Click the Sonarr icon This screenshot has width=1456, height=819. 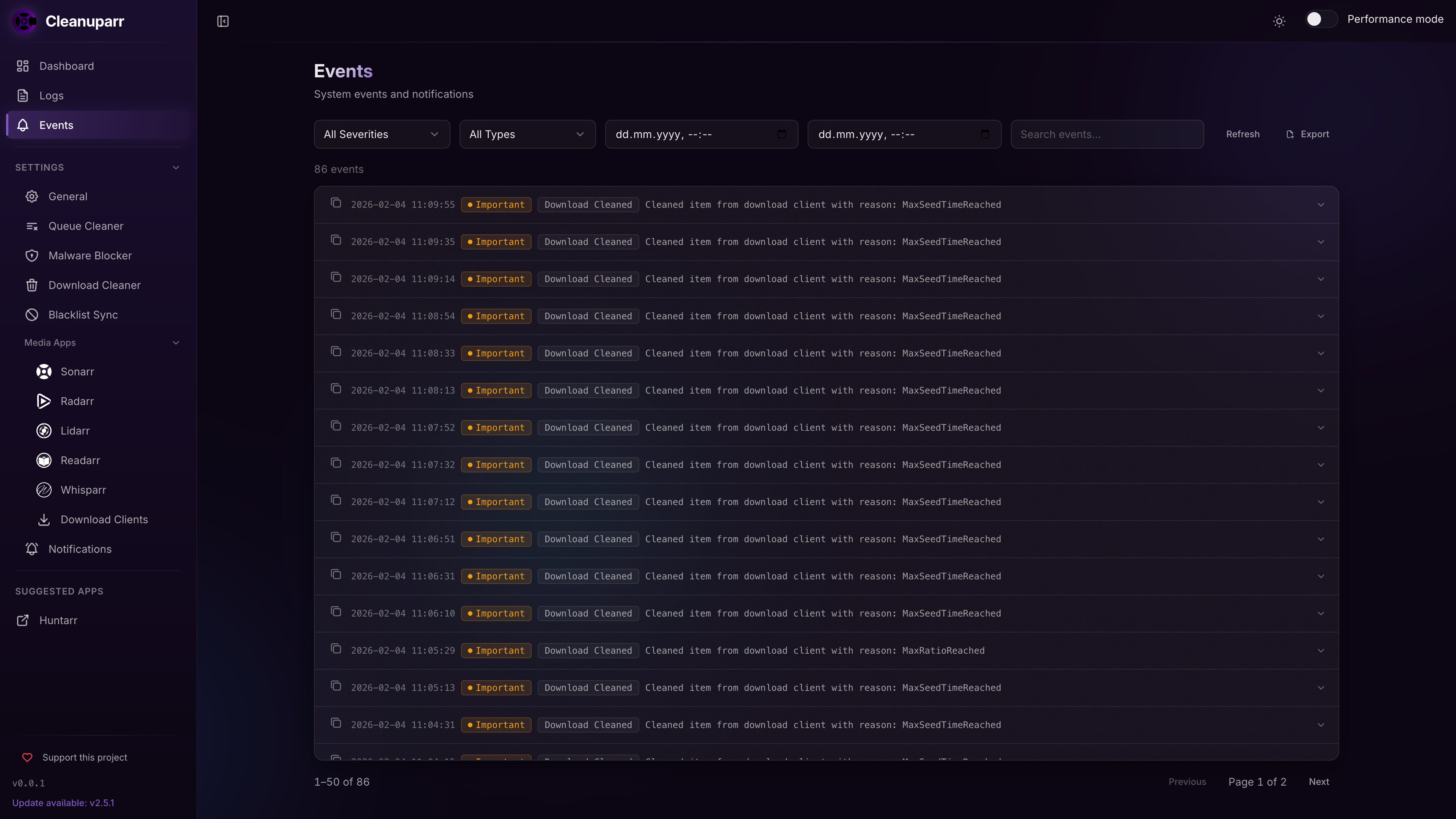44,371
